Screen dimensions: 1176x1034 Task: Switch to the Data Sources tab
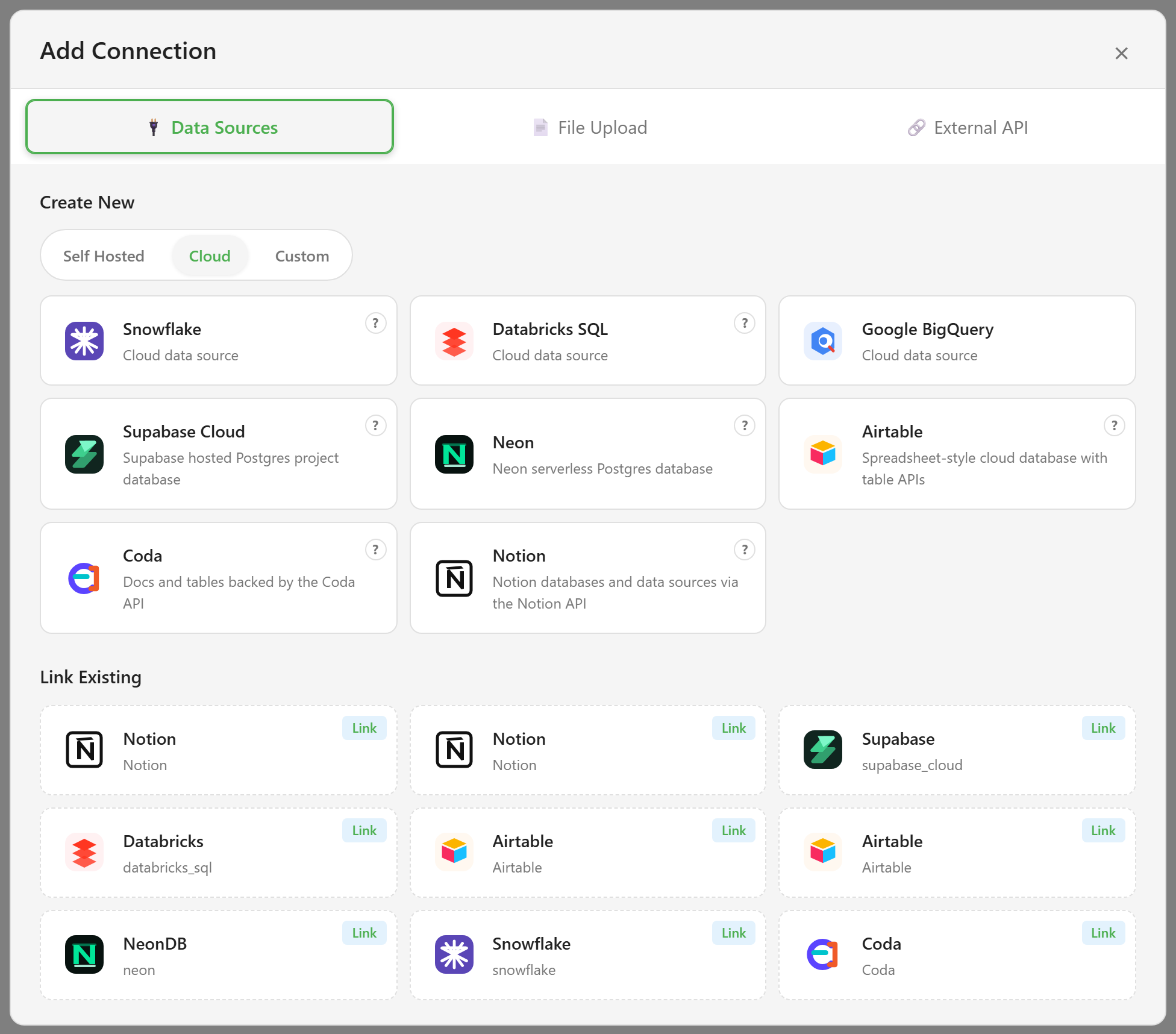pyautogui.click(x=210, y=127)
